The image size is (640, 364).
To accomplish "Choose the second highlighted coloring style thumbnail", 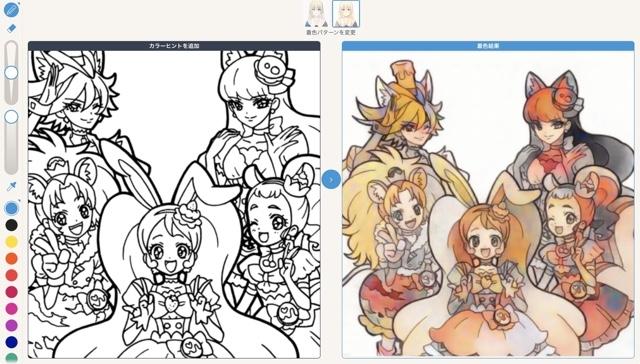I will (346, 14).
